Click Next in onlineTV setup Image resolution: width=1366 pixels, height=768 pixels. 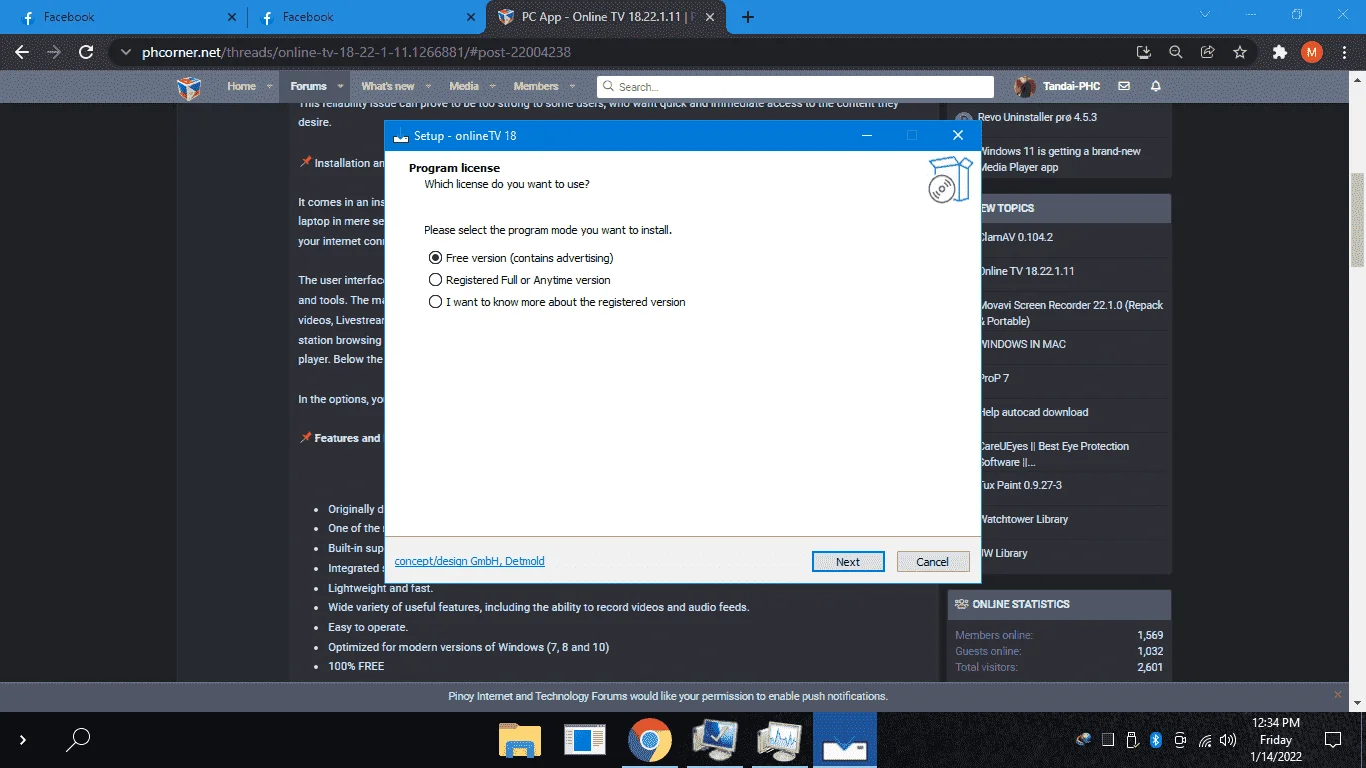point(848,562)
